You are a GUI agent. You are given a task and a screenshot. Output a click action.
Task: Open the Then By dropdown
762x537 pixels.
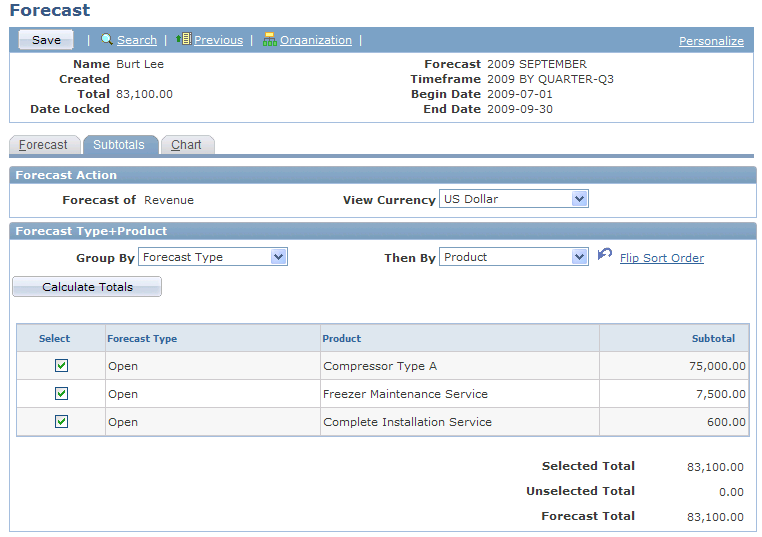point(514,257)
